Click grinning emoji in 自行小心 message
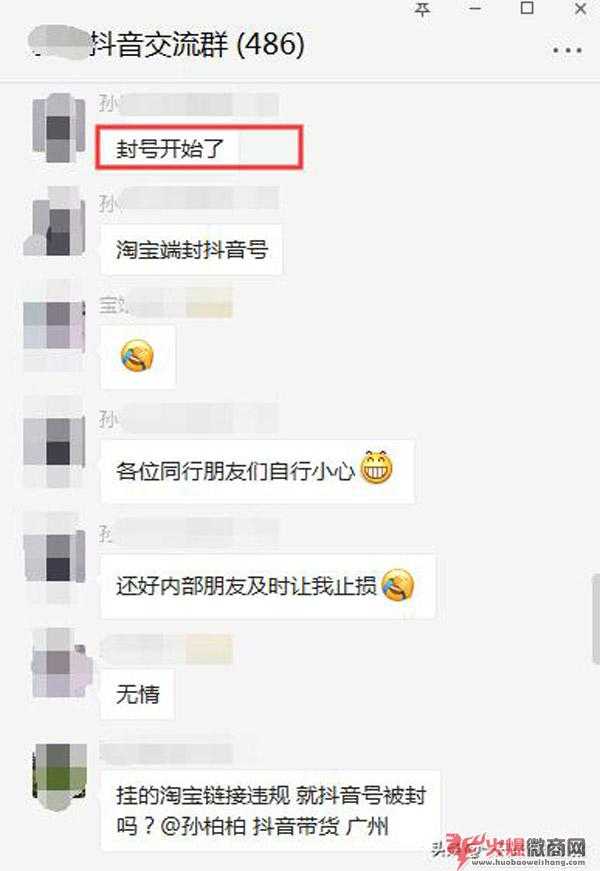600x871 pixels. click(377, 467)
